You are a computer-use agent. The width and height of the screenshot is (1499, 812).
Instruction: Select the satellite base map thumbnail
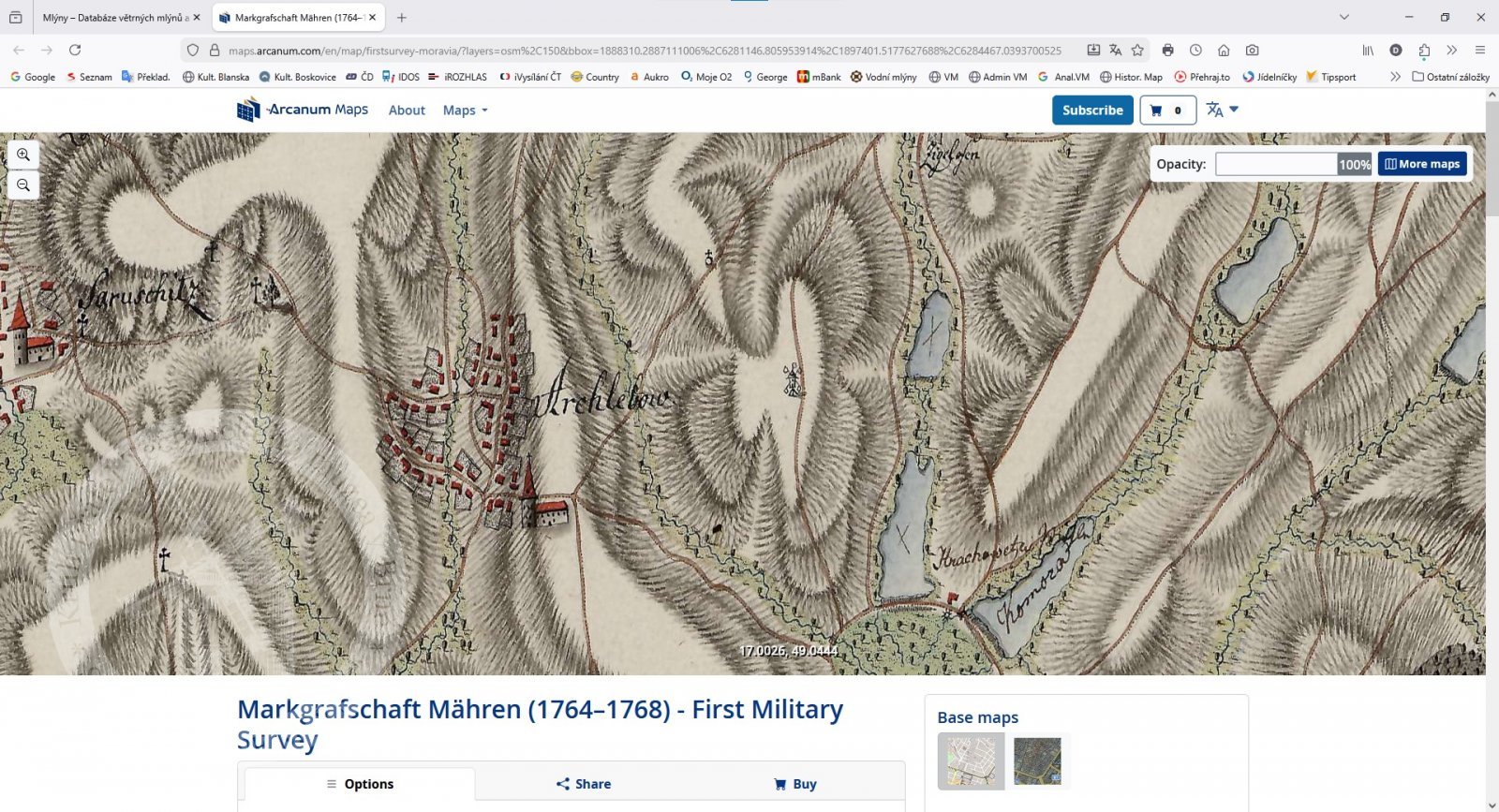coord(1037,760)
